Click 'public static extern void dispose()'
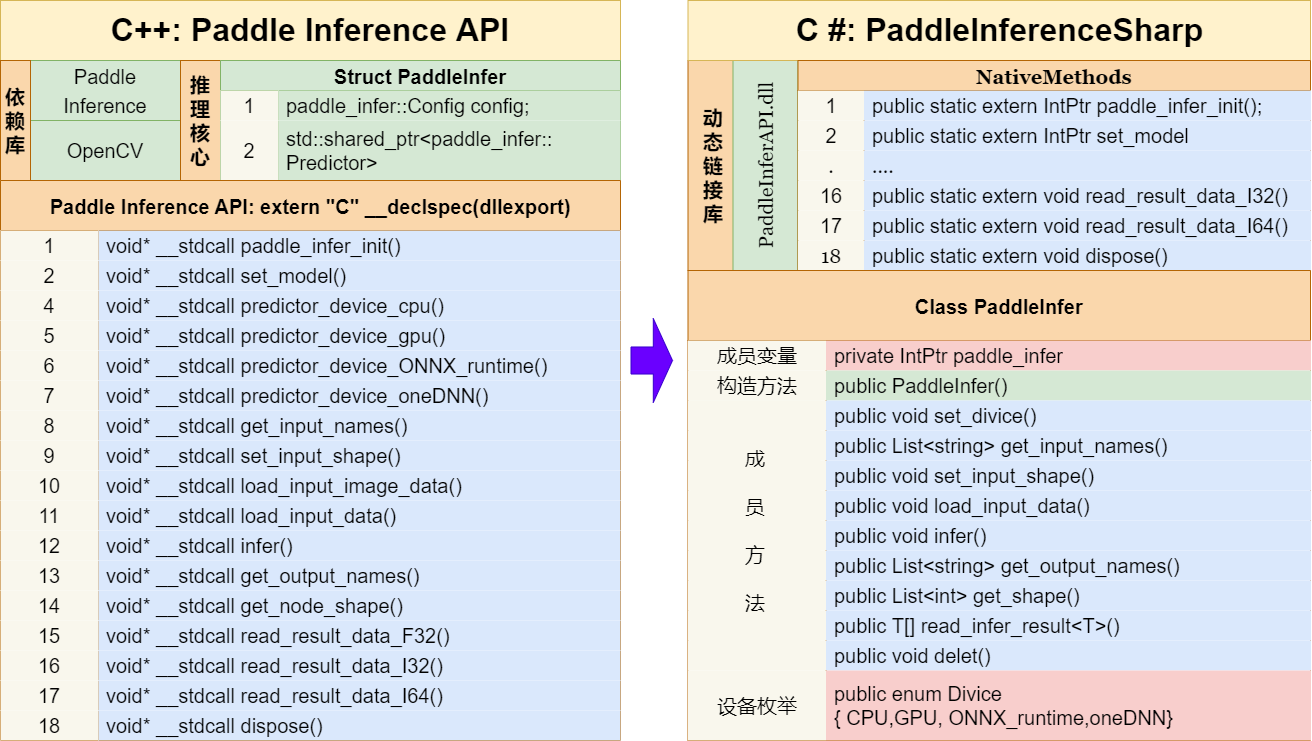 coord(1087,256)
